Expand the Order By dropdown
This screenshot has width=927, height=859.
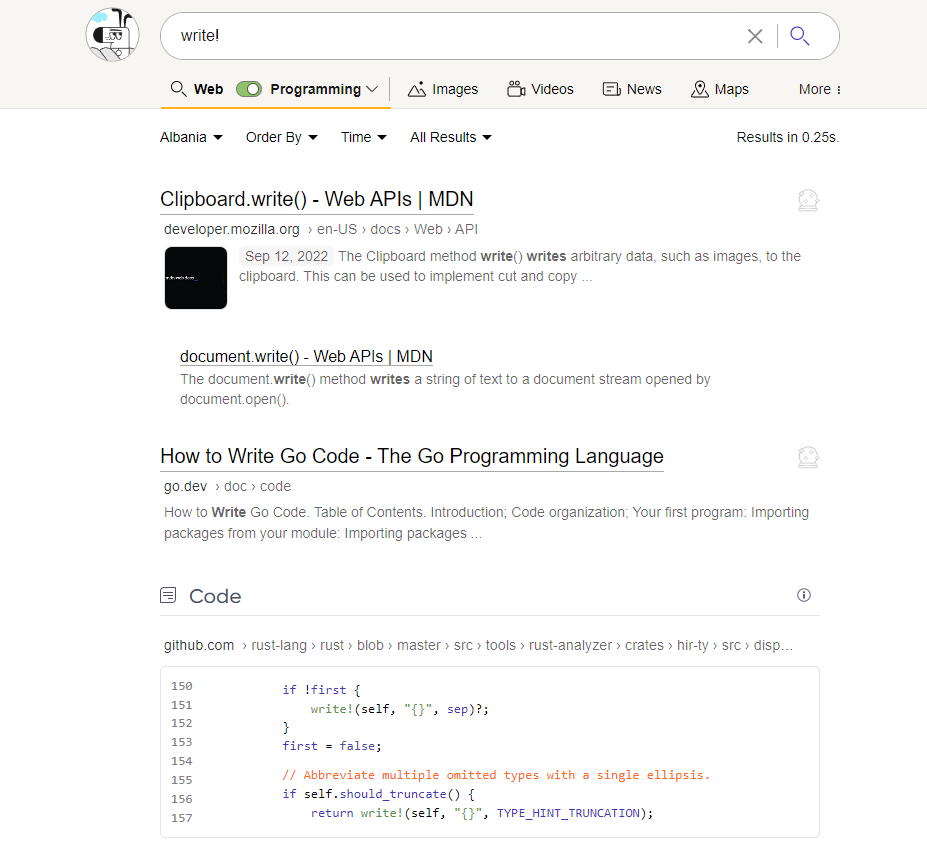[281, 137]
